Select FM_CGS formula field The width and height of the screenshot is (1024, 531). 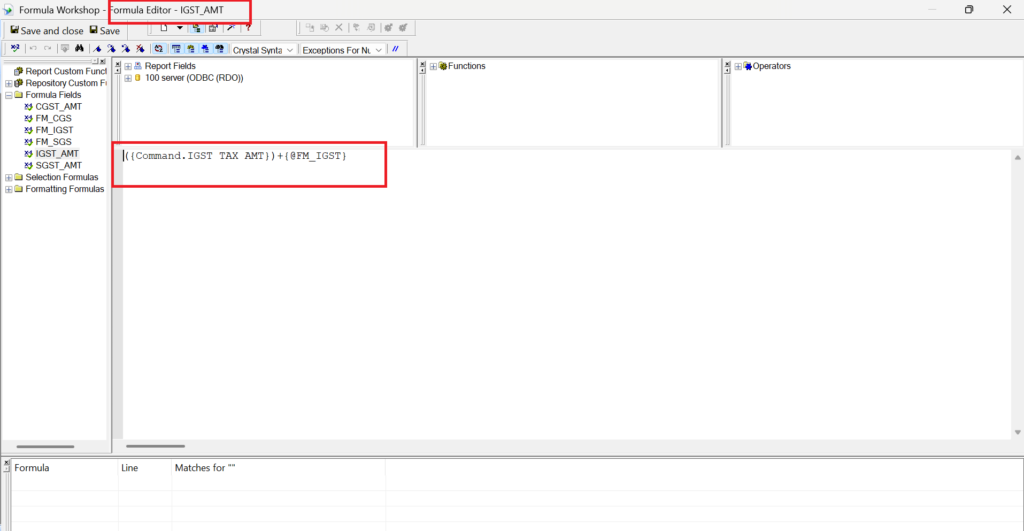coord(53,118)
